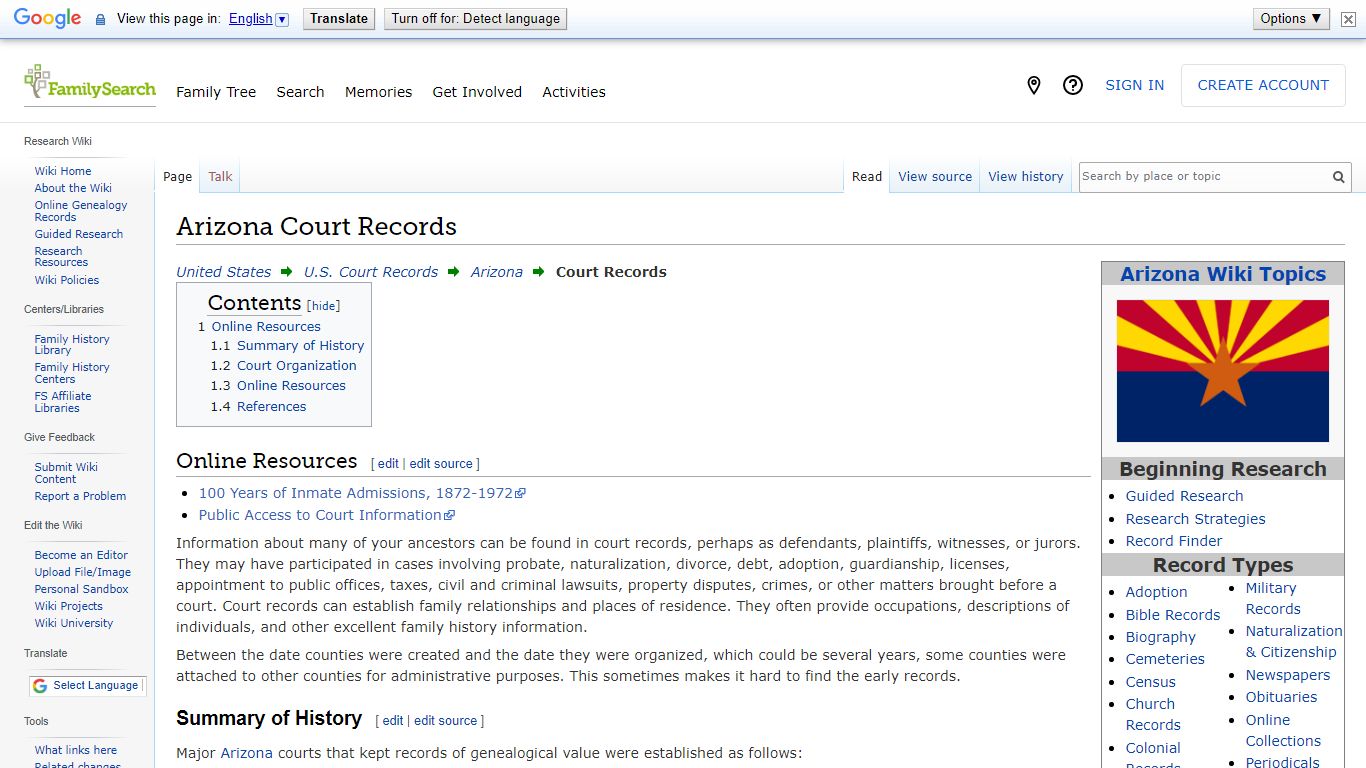Open Newspapers record type
1366x768 pixels.
(1288, 675)
